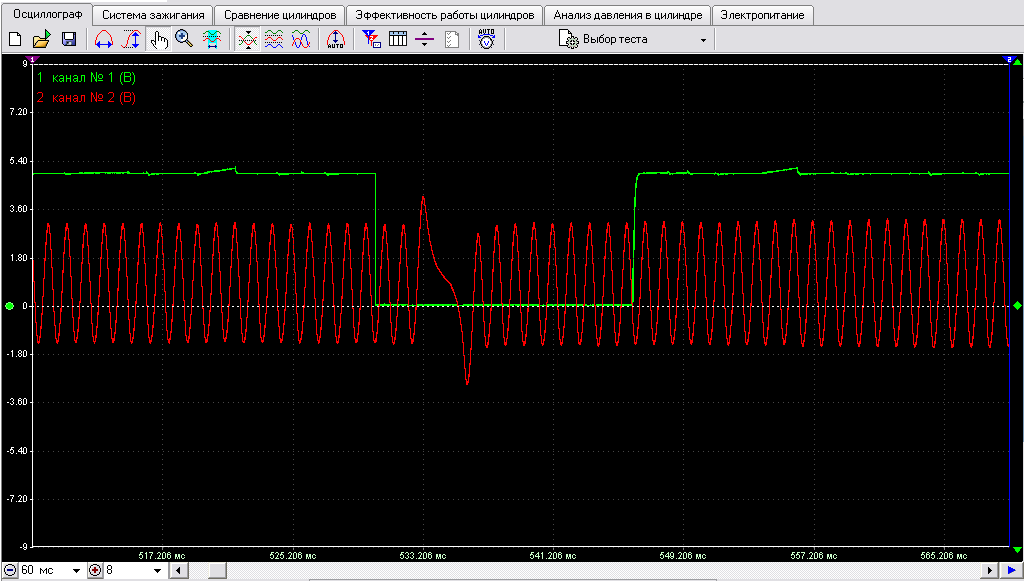Select the vertical measurement cursor tool
Screen dimensions: 1024x581
[131, 40]
